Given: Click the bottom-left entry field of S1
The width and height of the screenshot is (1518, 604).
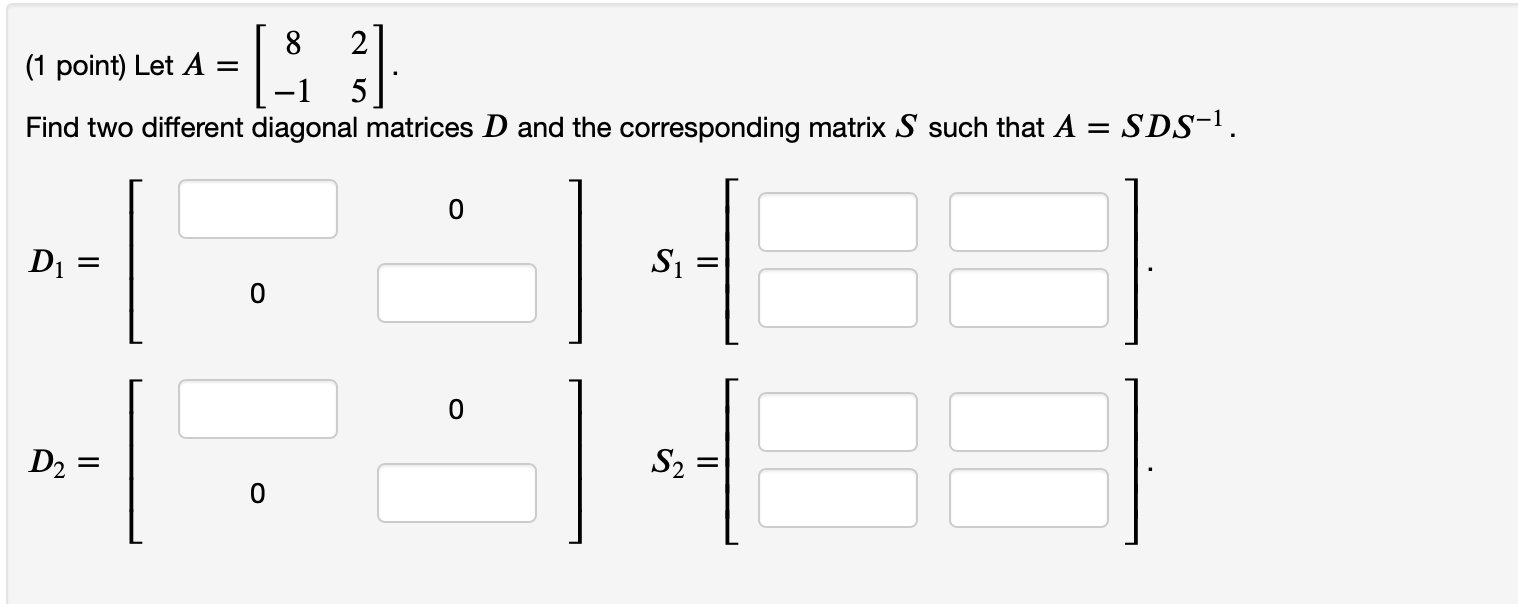Looking at the screenshot, I should point(838,297).
